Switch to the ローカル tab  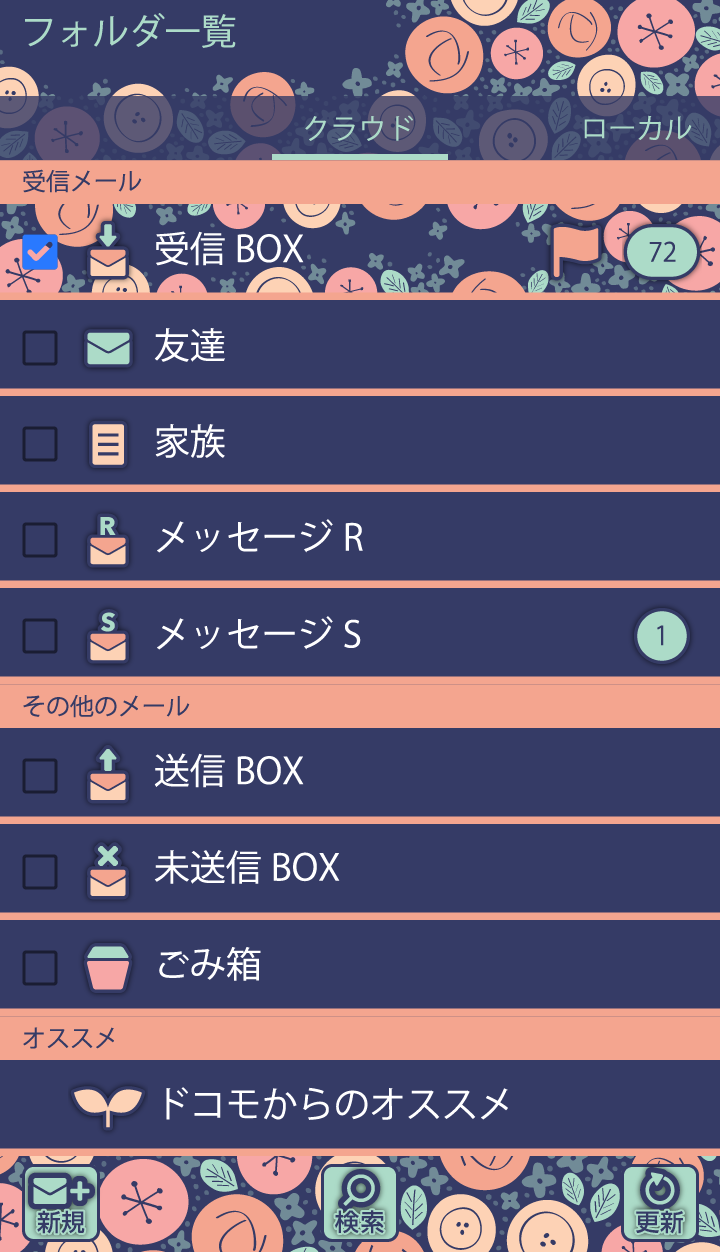pos(636,129)
